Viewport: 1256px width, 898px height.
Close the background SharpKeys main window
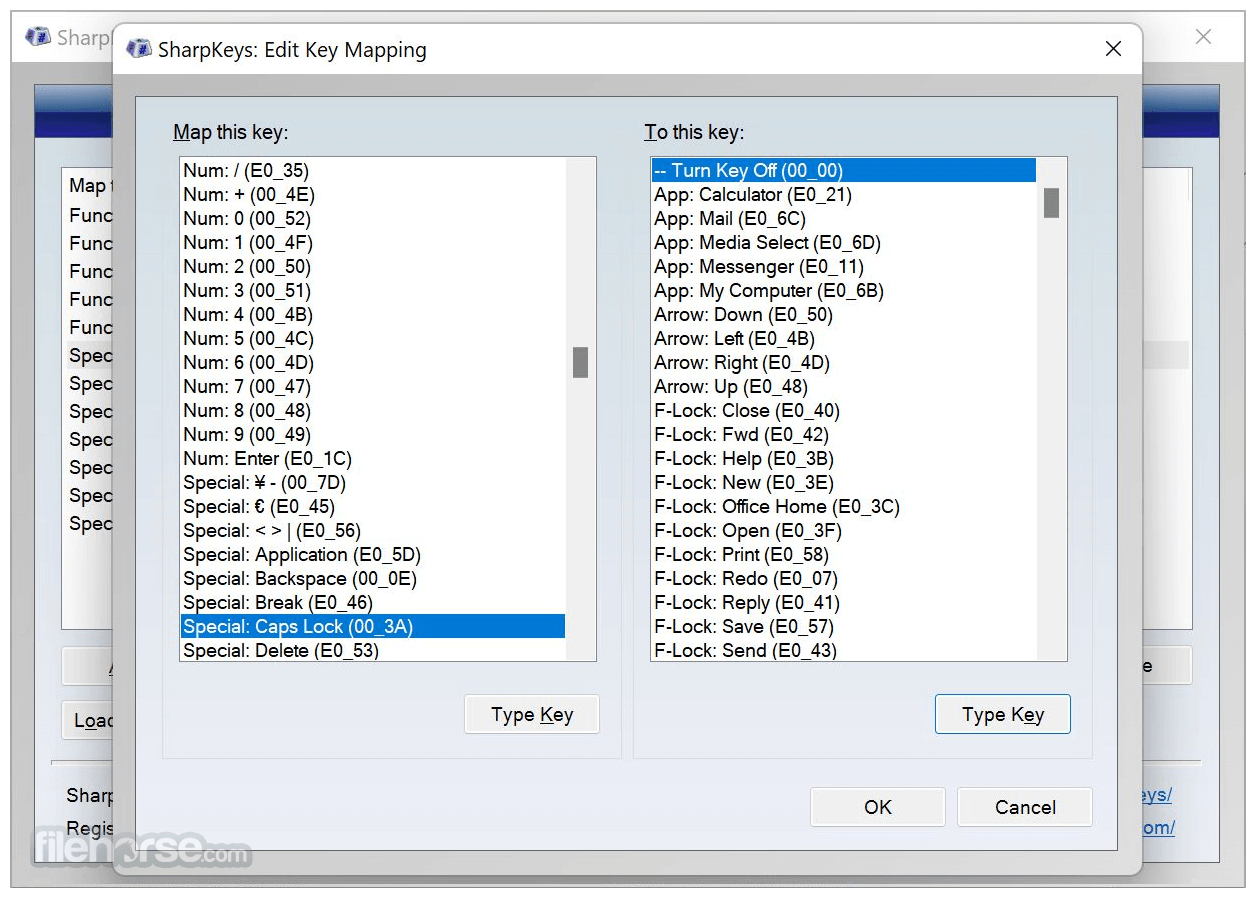(x=1204, y=37)
